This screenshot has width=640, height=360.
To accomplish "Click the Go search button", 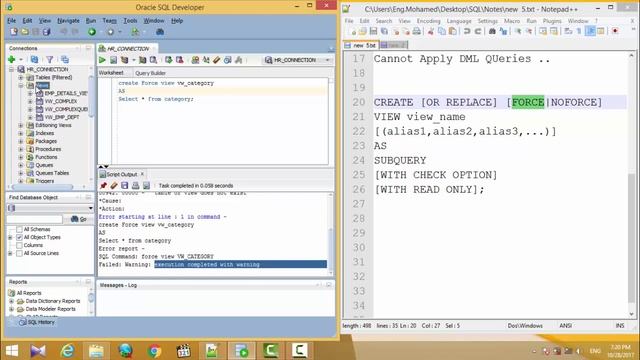I will tap(79, 219).
